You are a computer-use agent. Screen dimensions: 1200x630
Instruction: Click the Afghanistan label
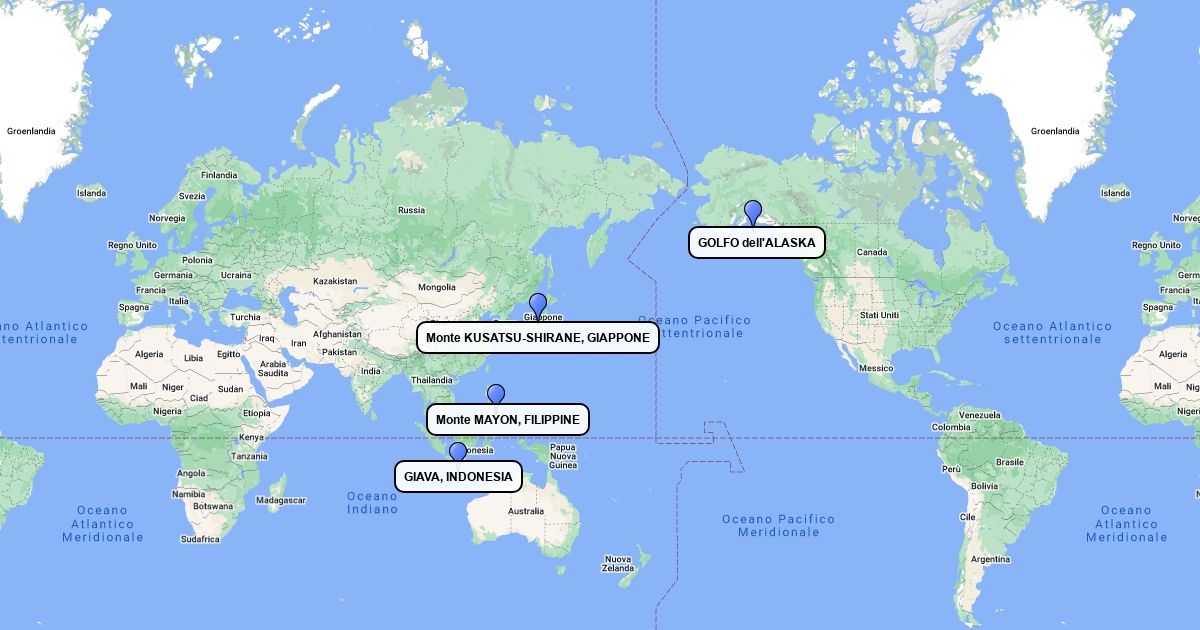click(x=337, y=334)
